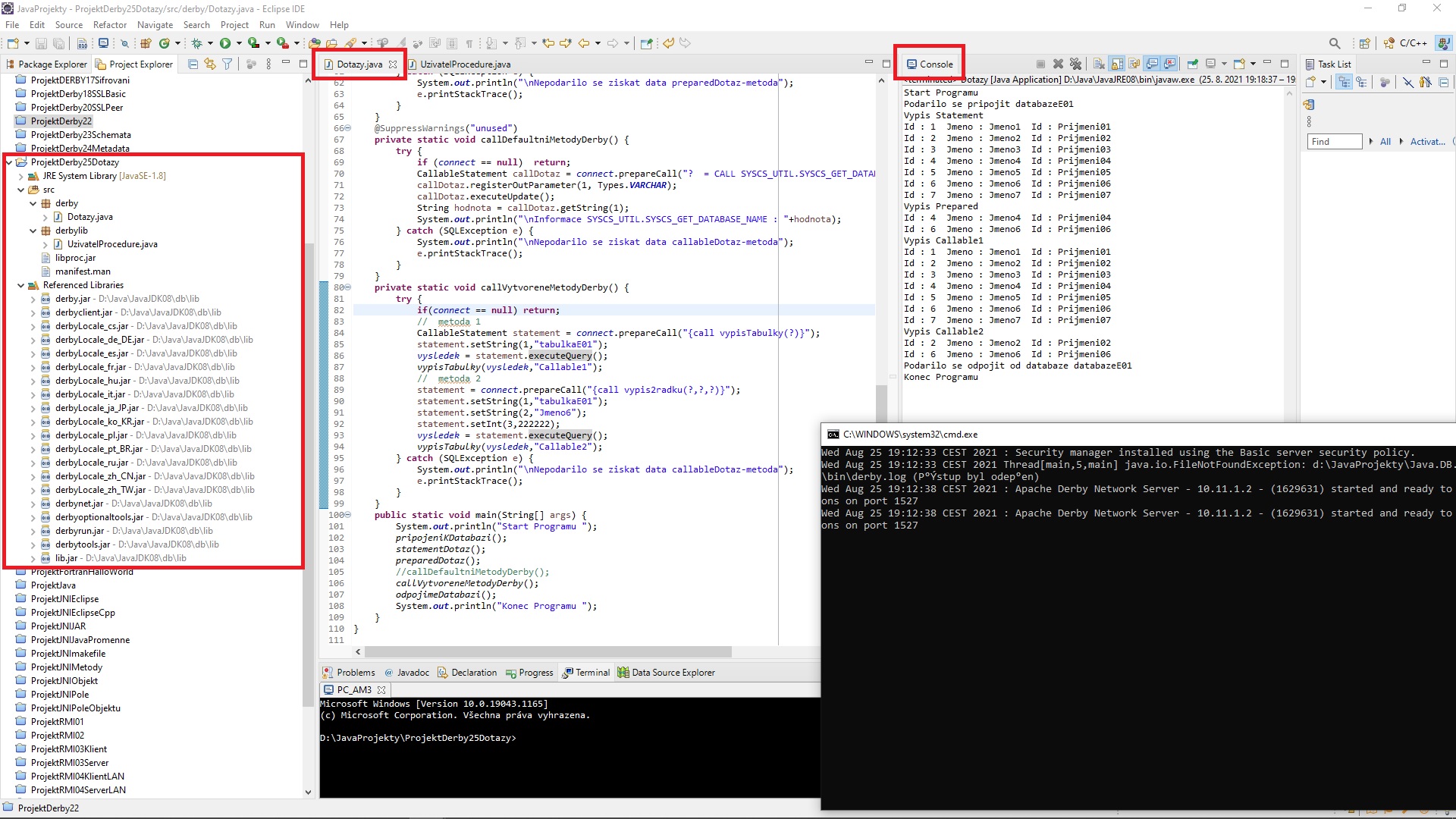
Task: Open the Window menu
Action: [x=302, y=25]
